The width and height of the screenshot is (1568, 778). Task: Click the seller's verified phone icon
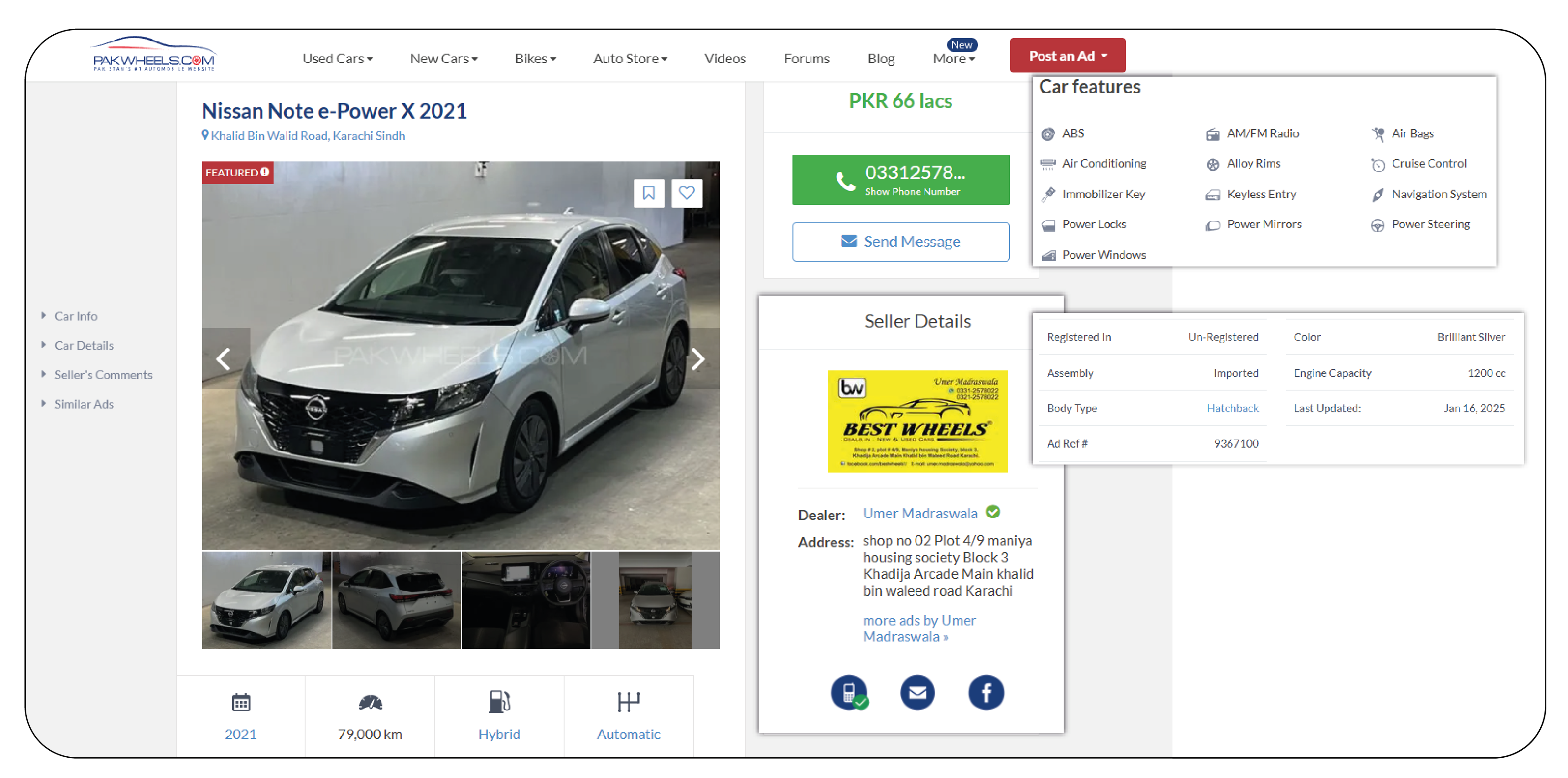click(849, 692)
